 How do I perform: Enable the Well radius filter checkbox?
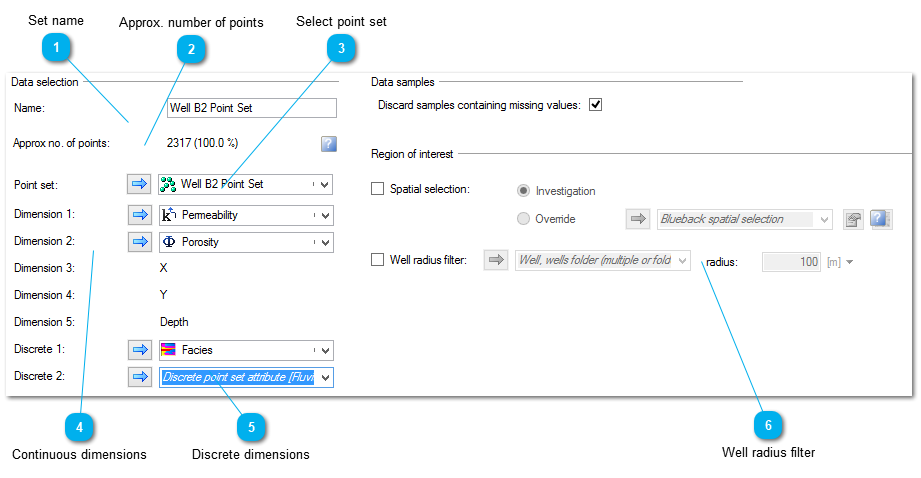pyautogui.click(x=377, y=260)
